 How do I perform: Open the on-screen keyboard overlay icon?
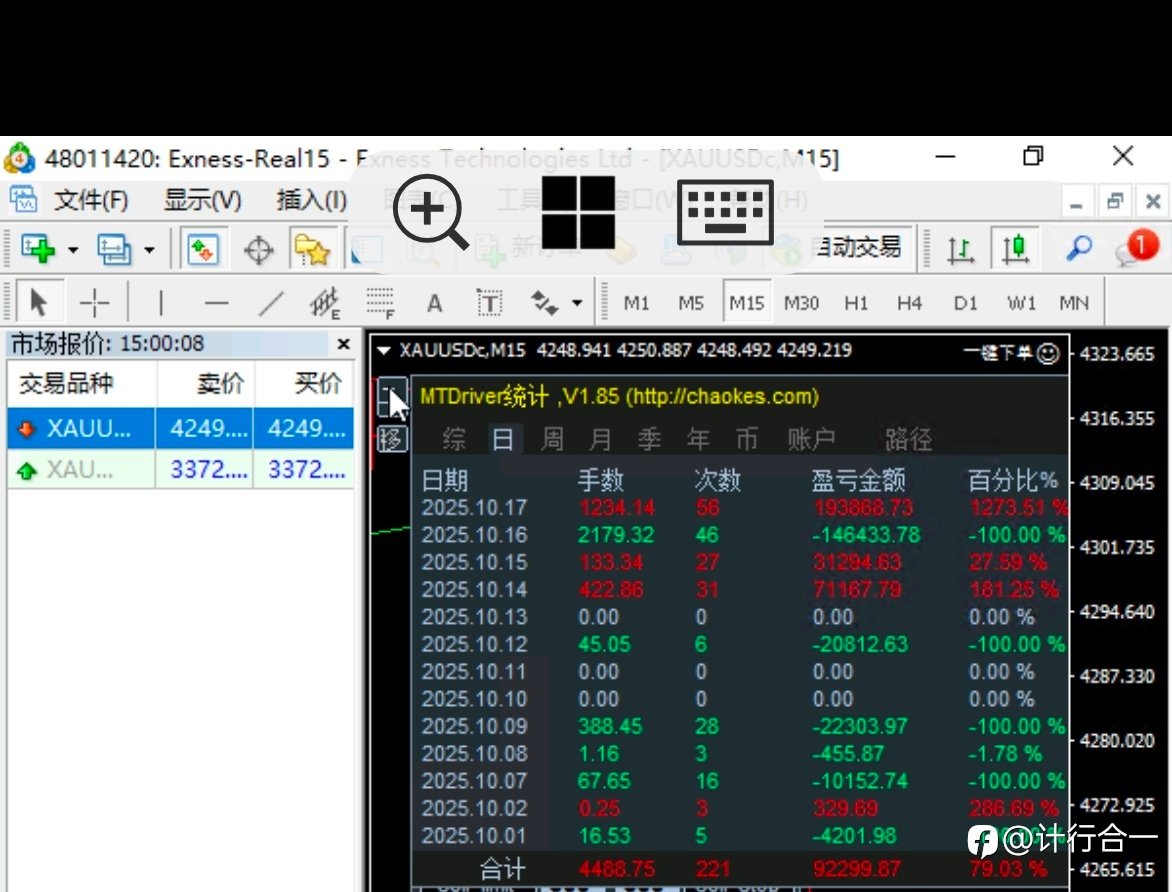click(x=725, y=212)
